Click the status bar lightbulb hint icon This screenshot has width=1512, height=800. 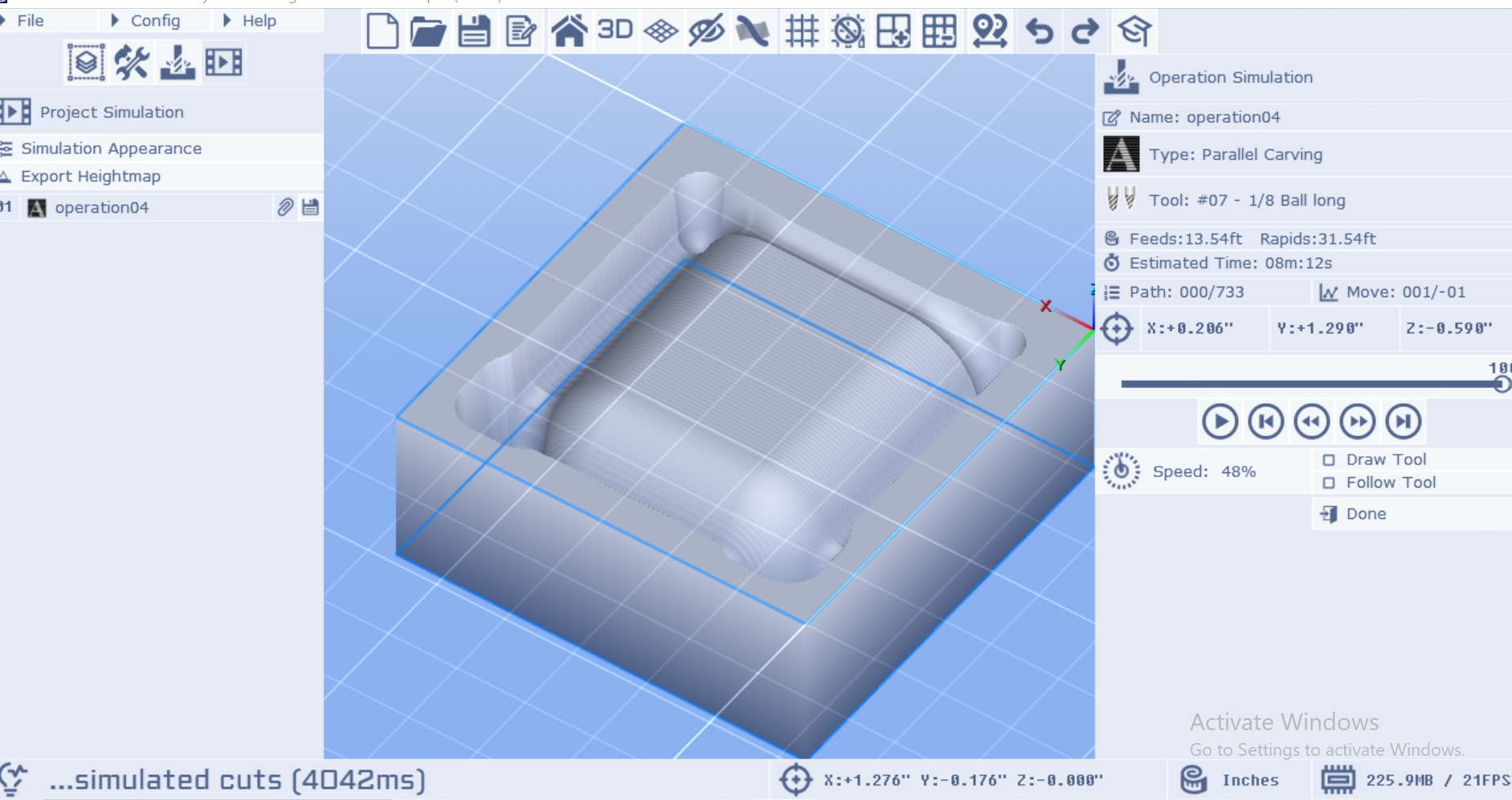click(13, 779)
